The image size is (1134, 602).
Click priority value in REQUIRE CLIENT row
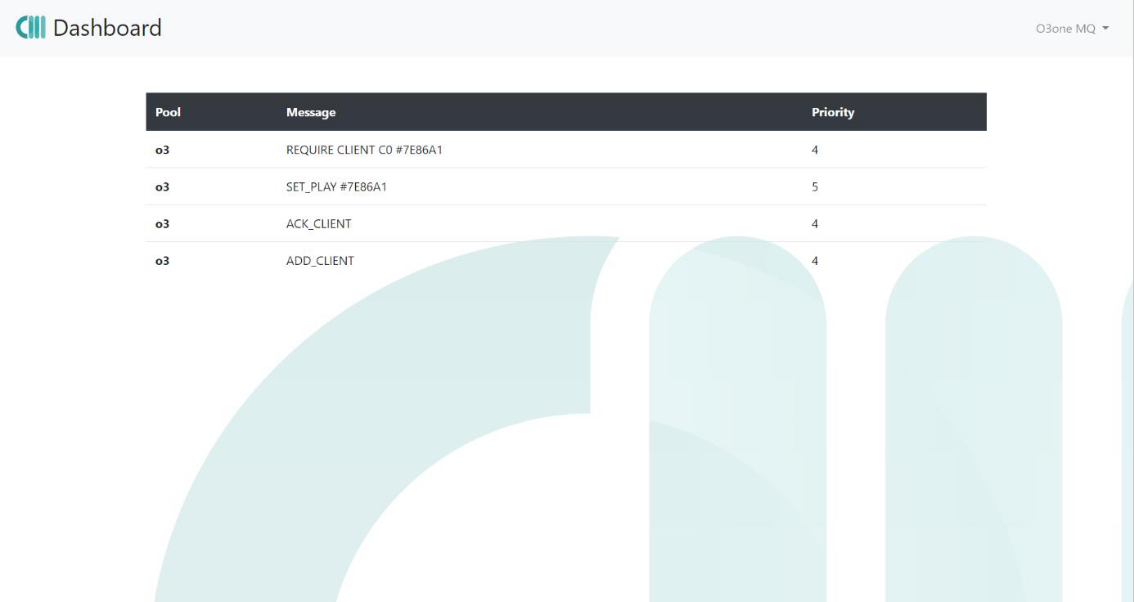point(815,150)
